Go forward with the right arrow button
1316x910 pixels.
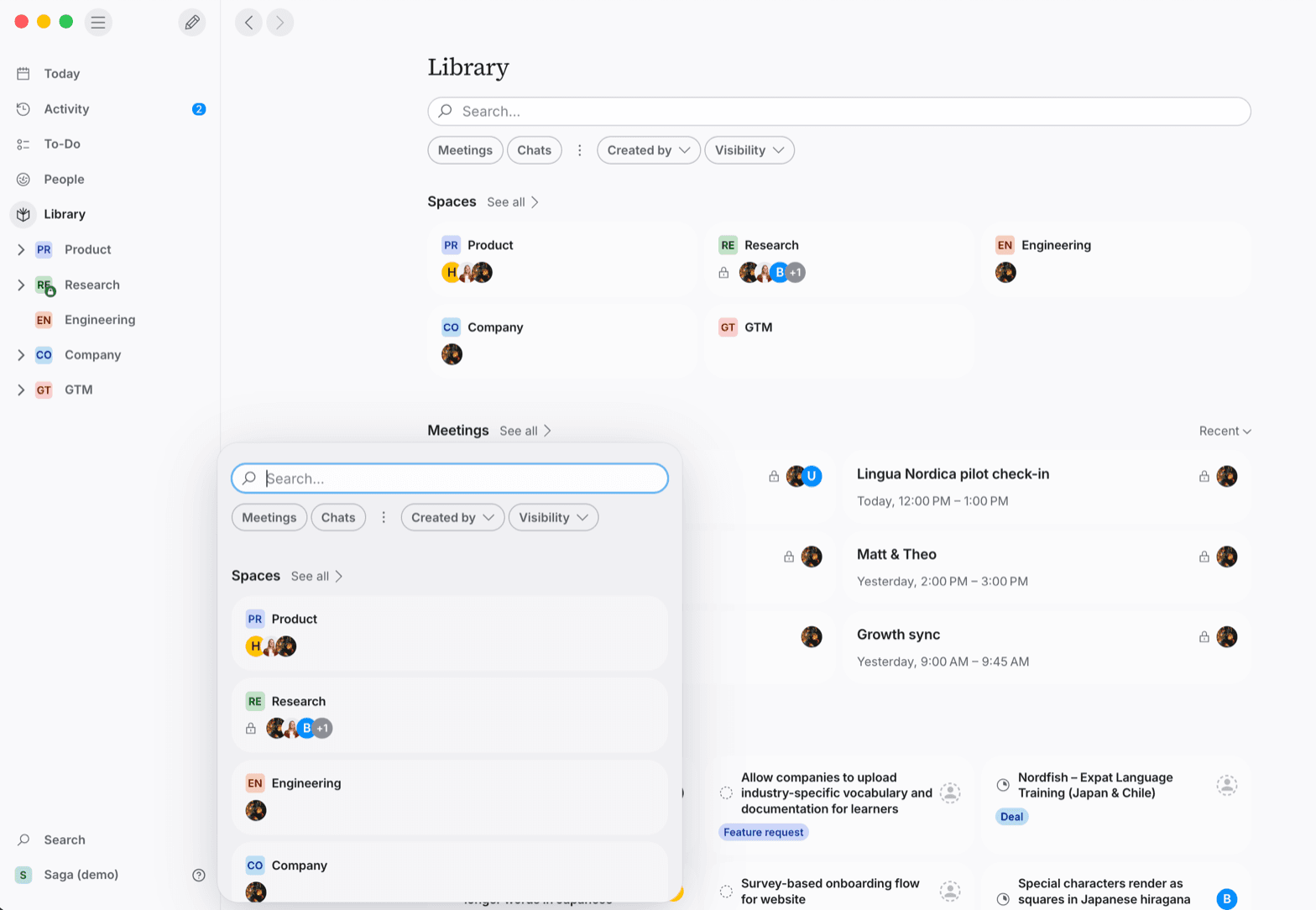pos(280,22)
